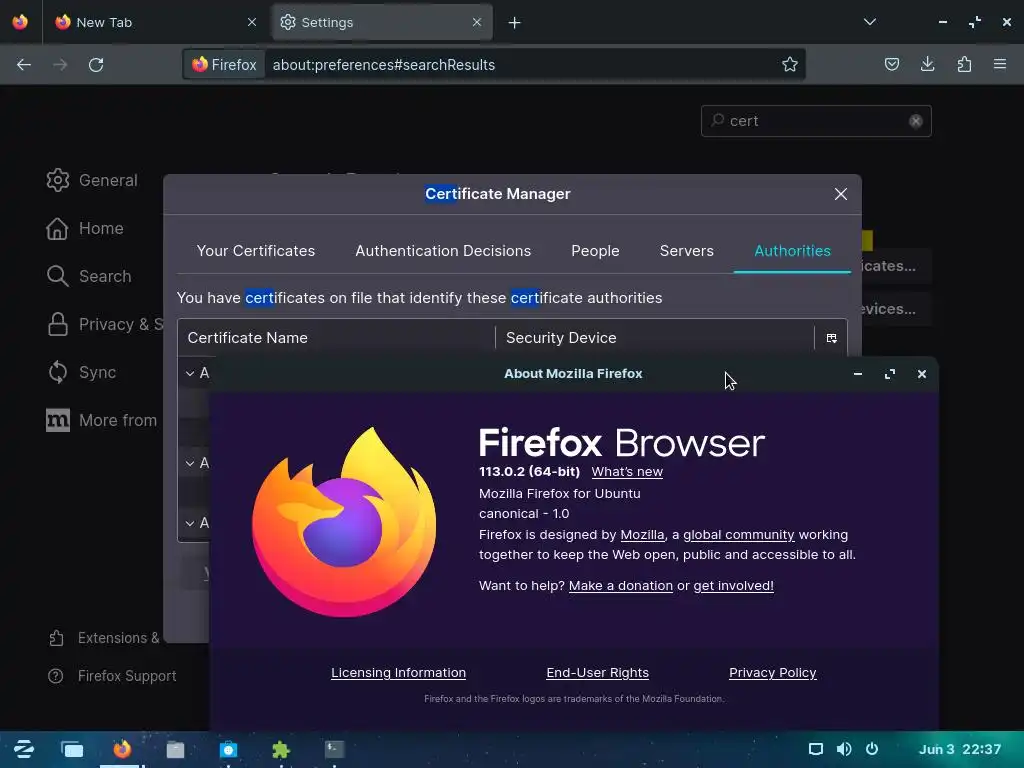1024x768 pixels.
Task: Open the list all tabs dropdown
Action: click(x=869, y=22)
